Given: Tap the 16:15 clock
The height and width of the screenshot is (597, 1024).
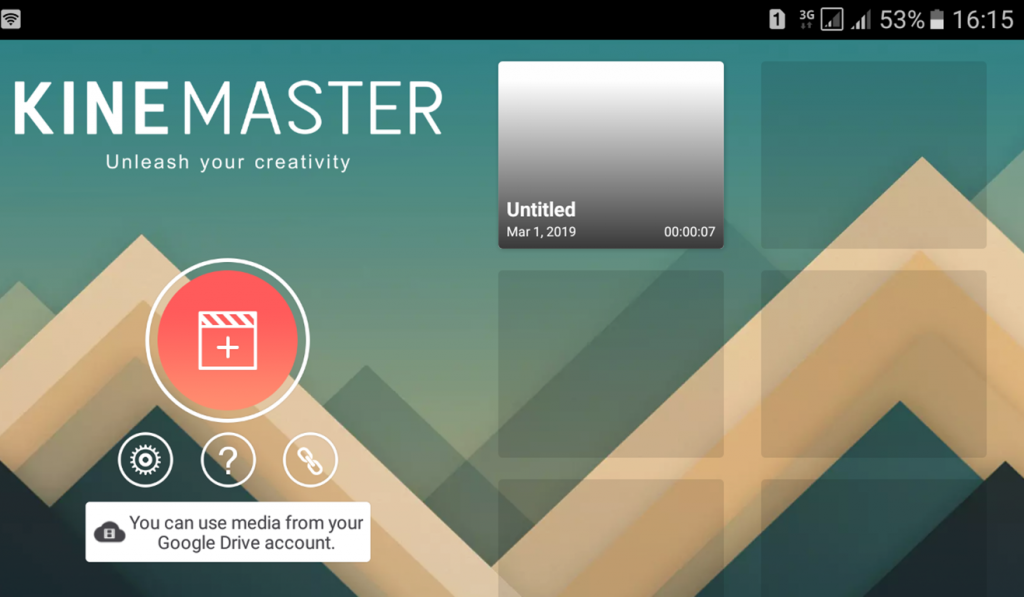Looking at the screenshot, I should 983,20.
